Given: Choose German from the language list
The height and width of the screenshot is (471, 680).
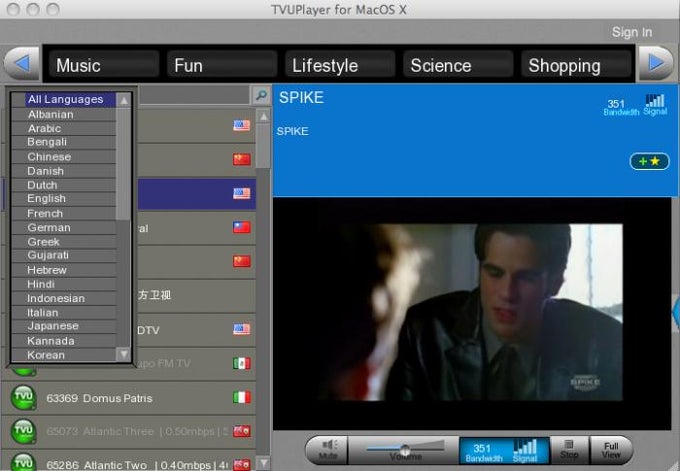Looking at the screenshot, I should (x=64, y=227).
